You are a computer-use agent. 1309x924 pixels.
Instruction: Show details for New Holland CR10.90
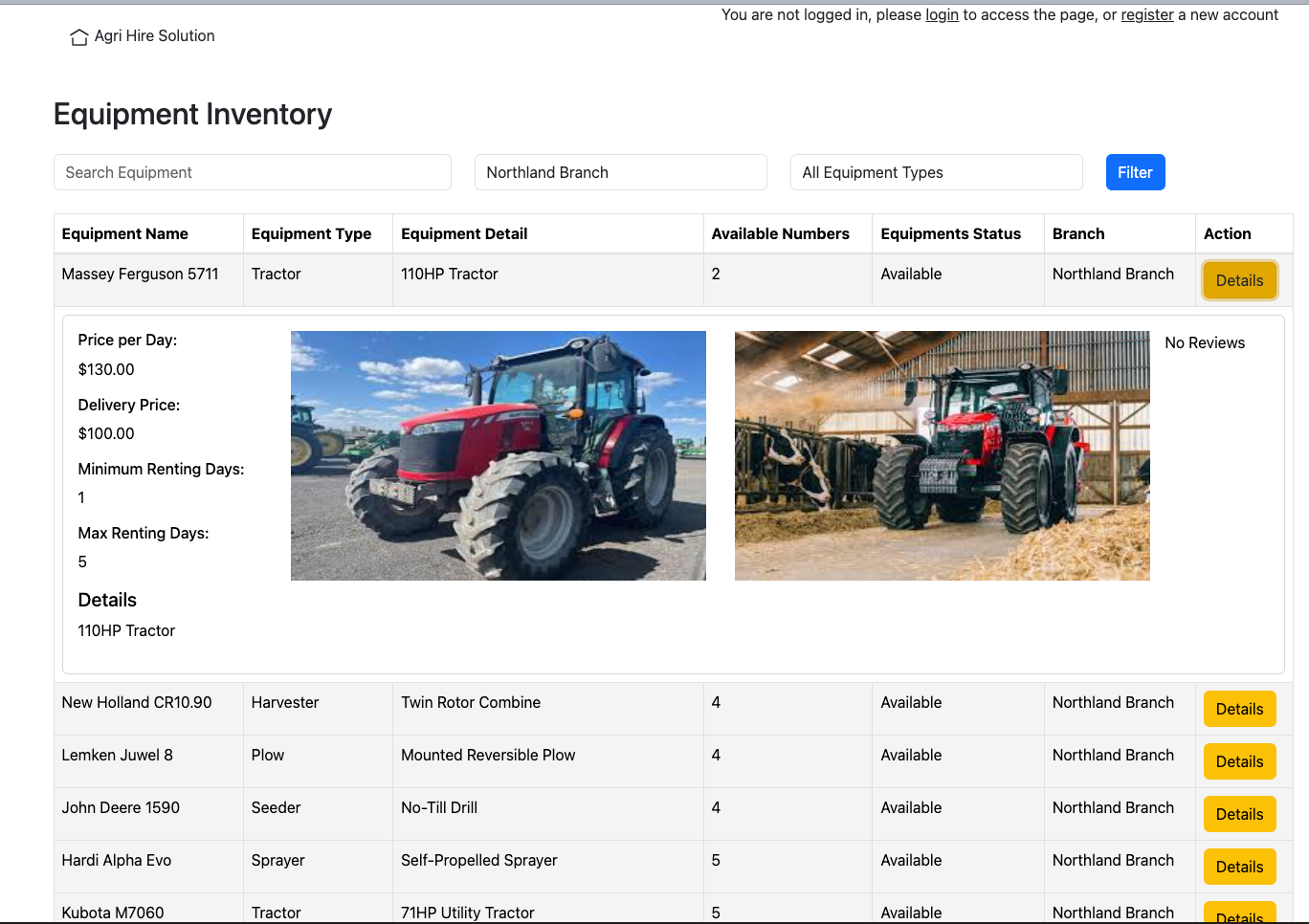click(x=1239, y=709)
